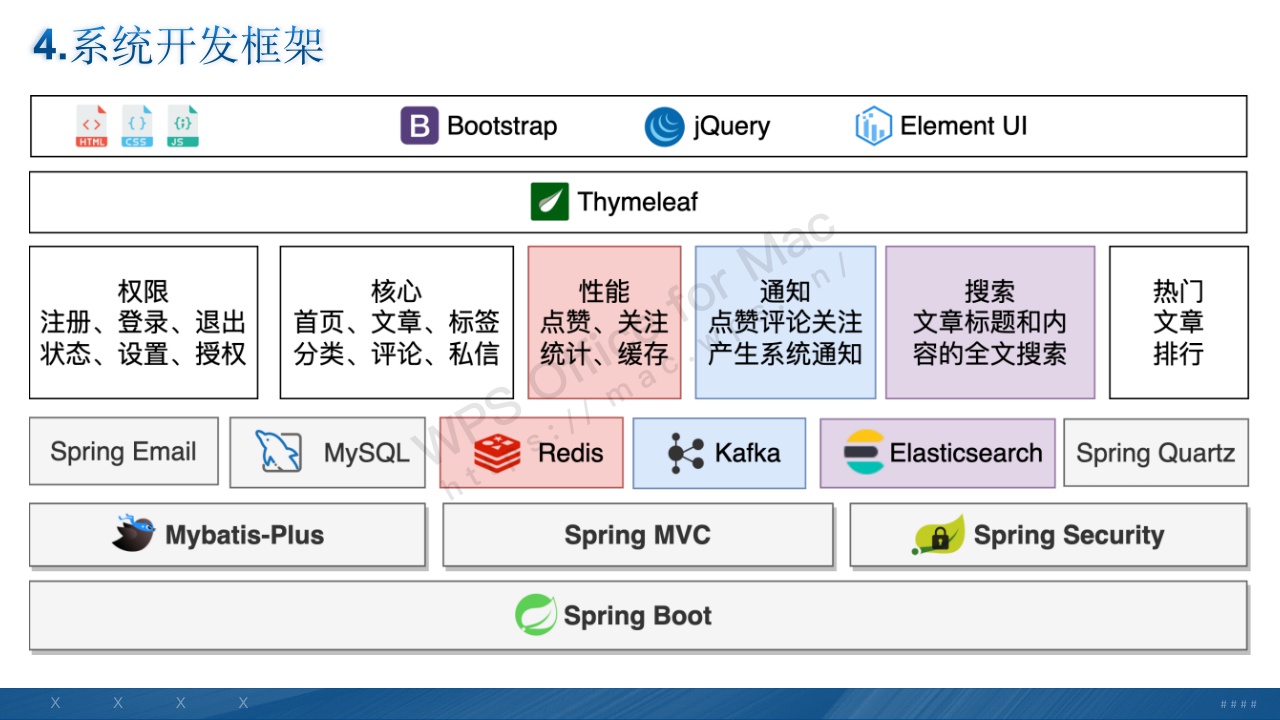Click the text 文章标题和内
Image resolution: width=1280 pixels, height=720 pixels.
tap(990, 323)
